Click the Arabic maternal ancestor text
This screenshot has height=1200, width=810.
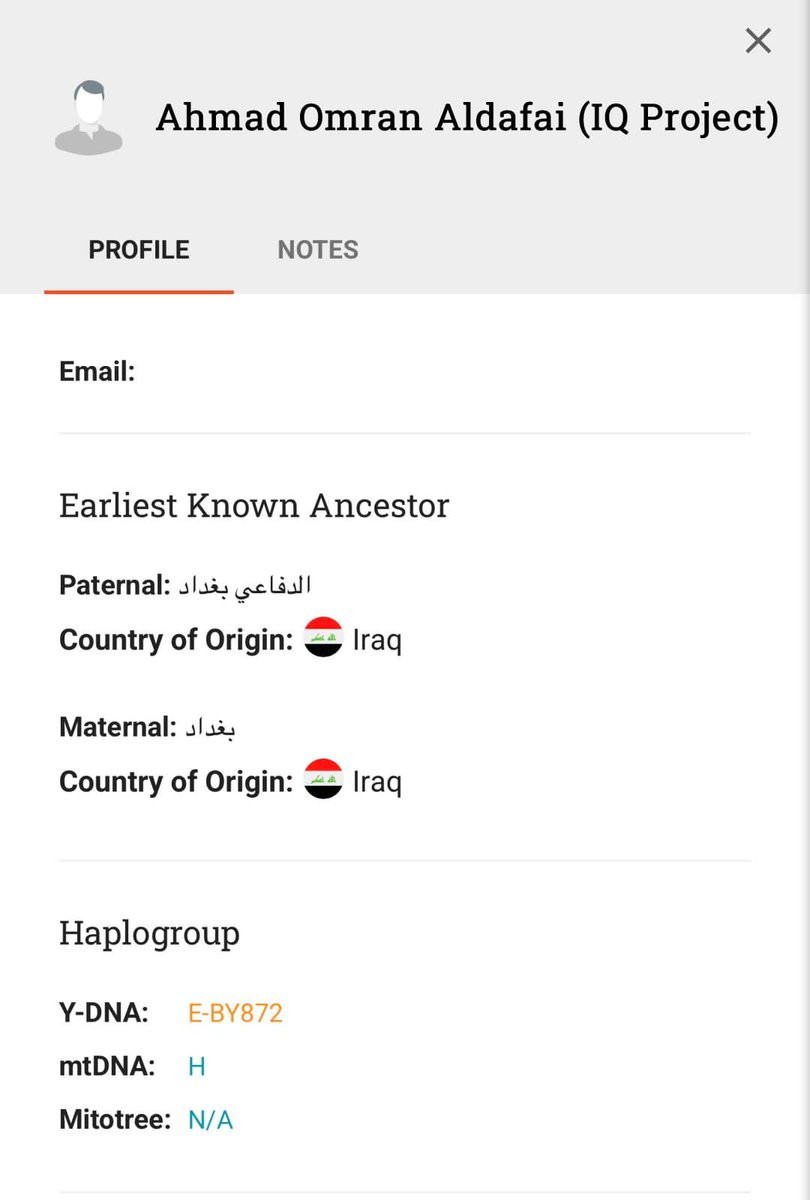(208, 728)
